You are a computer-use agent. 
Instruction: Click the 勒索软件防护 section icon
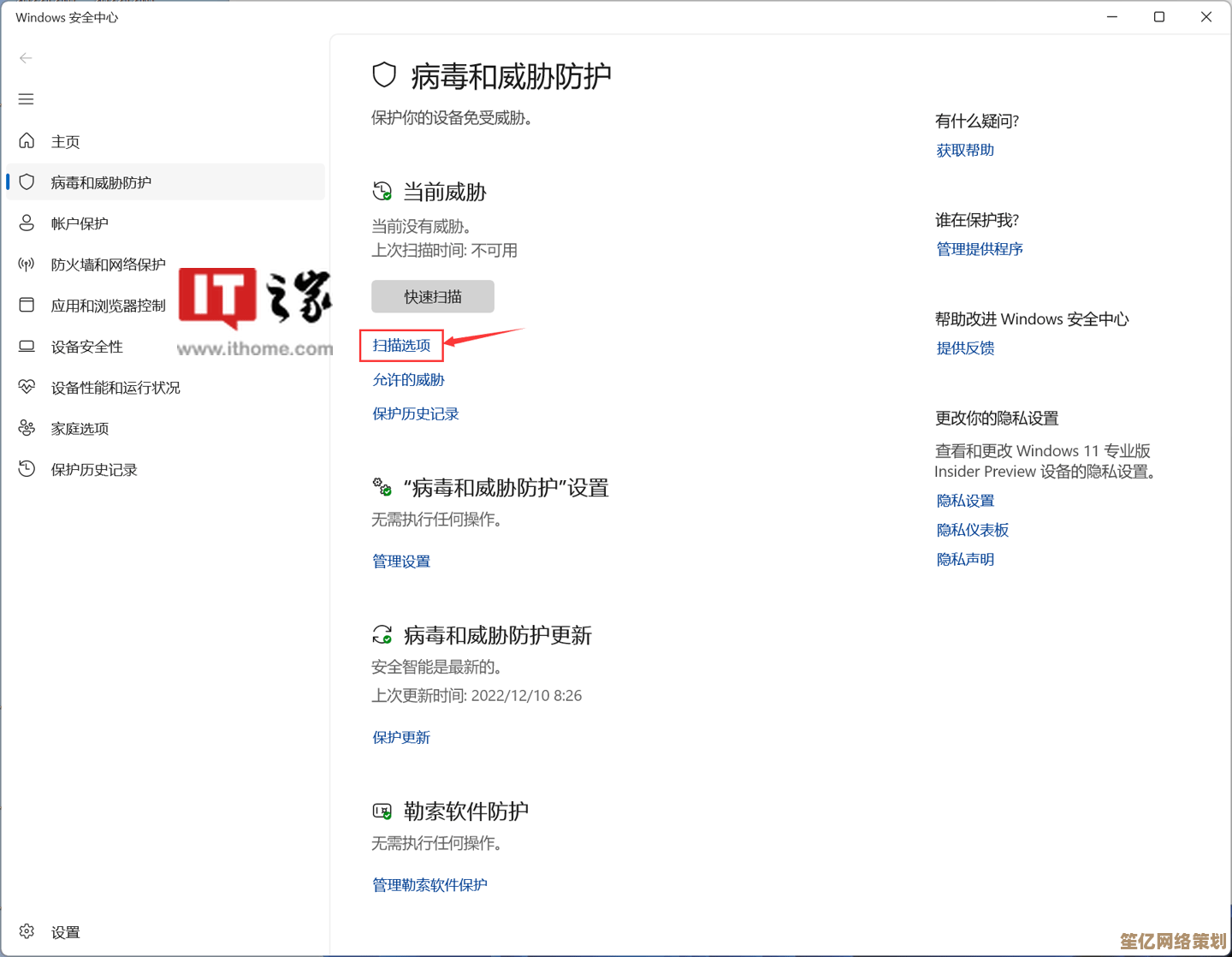382,810
